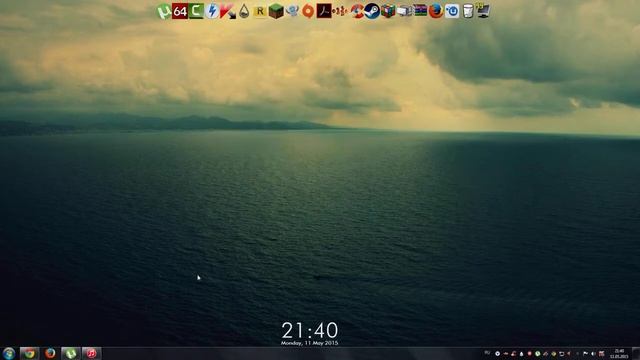This screenshot has height=360, width=640.
Task: Open Kaspersky red K icon in dock
Action: 228,11
